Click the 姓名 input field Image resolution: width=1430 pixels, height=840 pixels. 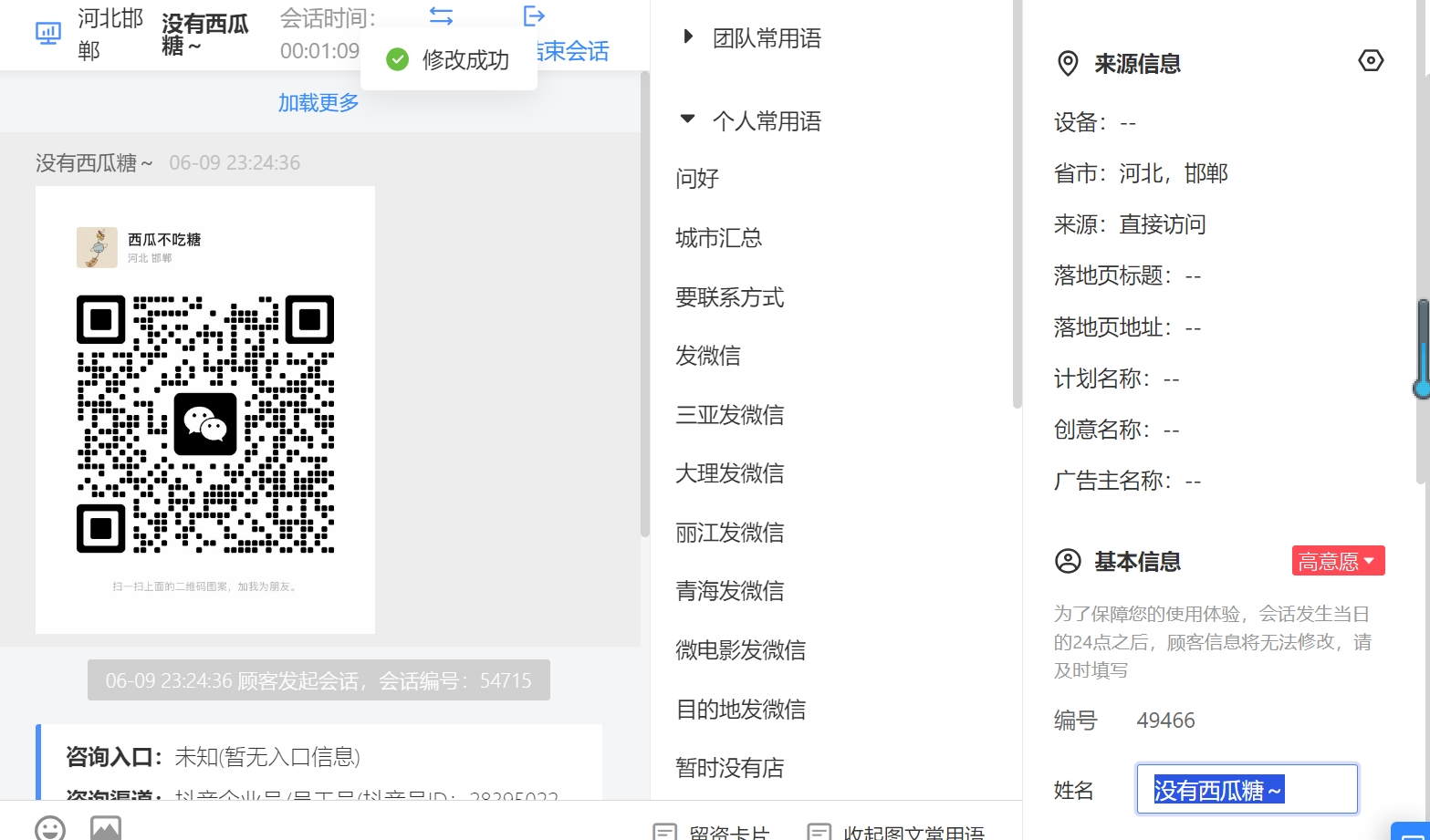point(1247,790)
